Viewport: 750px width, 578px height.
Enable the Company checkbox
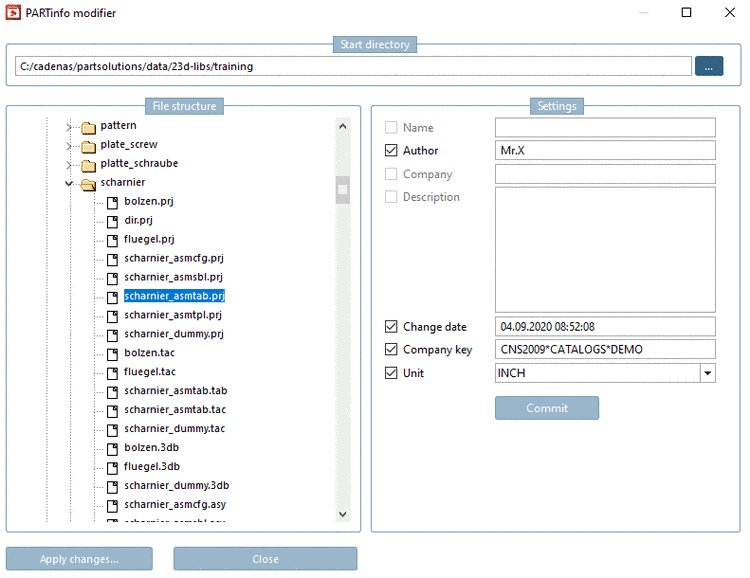click(391, 174)
